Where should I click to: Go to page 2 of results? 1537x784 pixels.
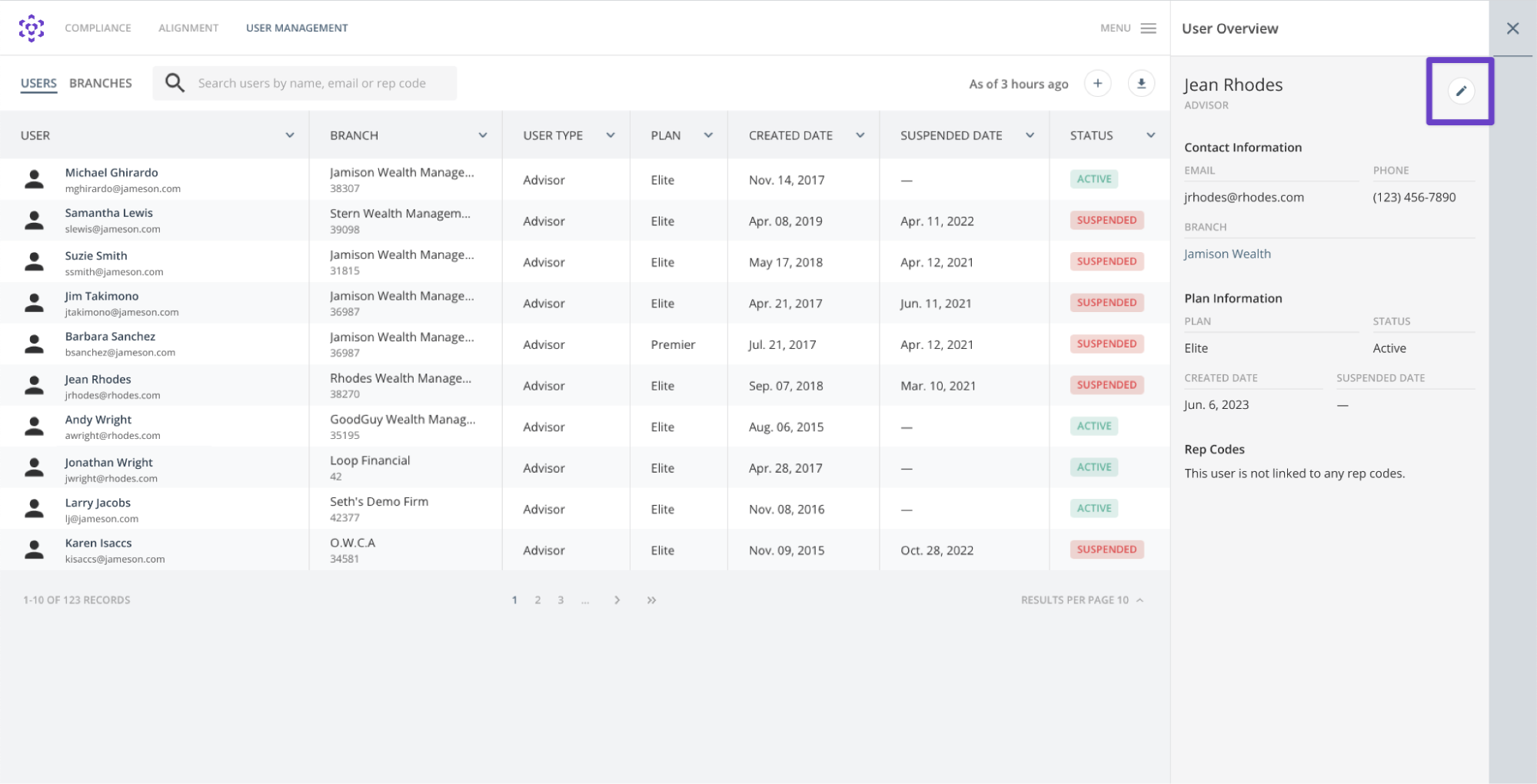[537, 600]
